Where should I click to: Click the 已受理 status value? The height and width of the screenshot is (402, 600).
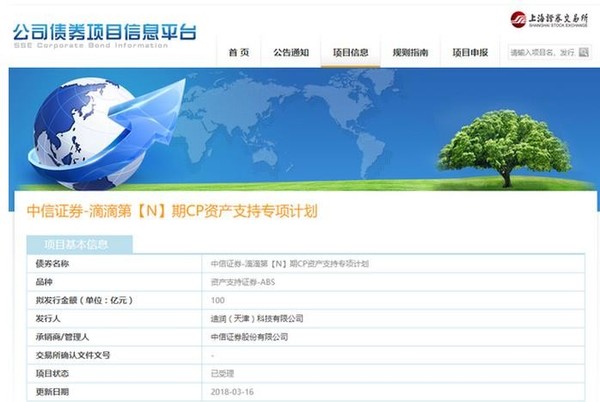click(x=222, y=373)
